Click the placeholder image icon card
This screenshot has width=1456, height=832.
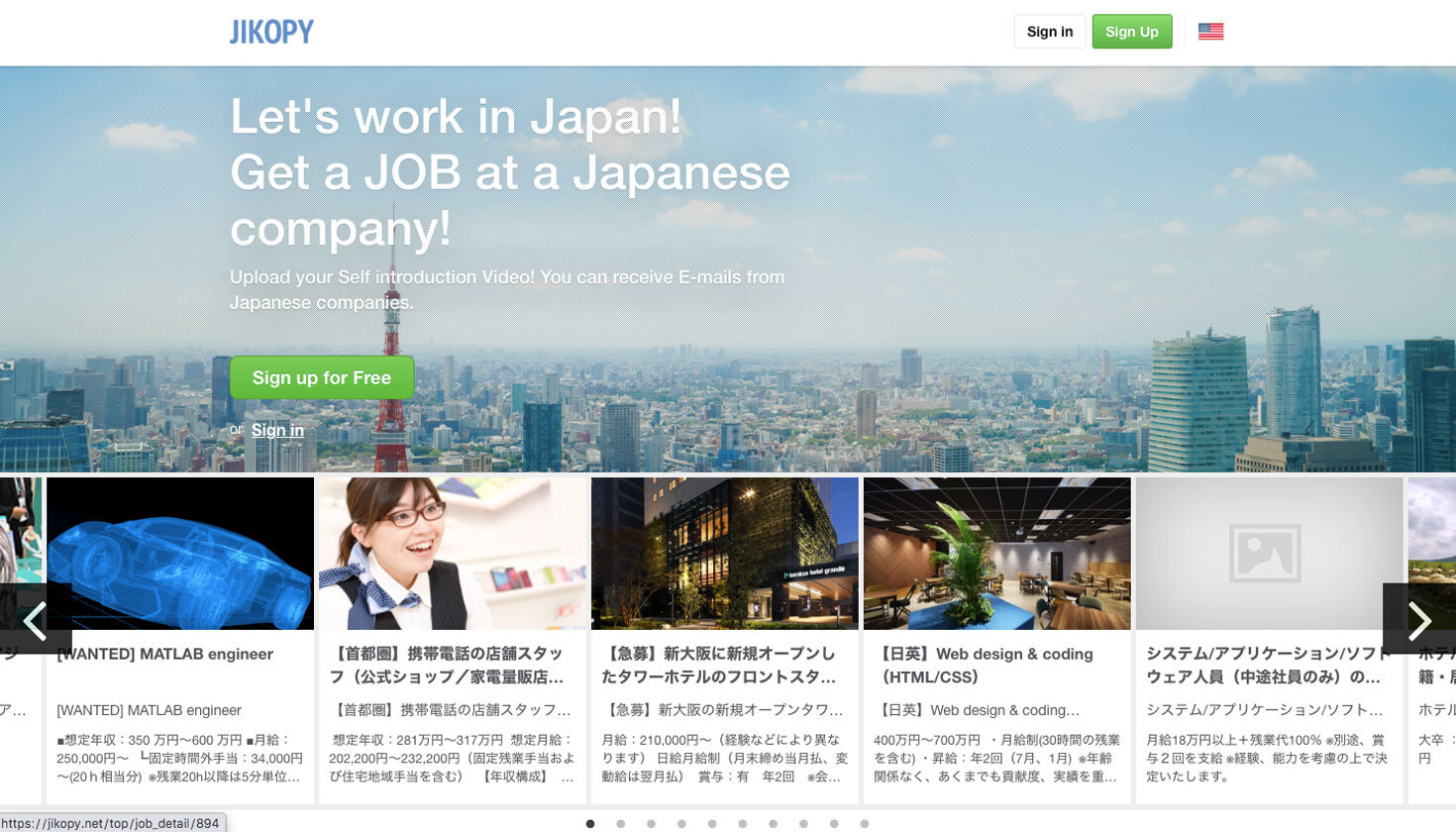point(1269,554)
